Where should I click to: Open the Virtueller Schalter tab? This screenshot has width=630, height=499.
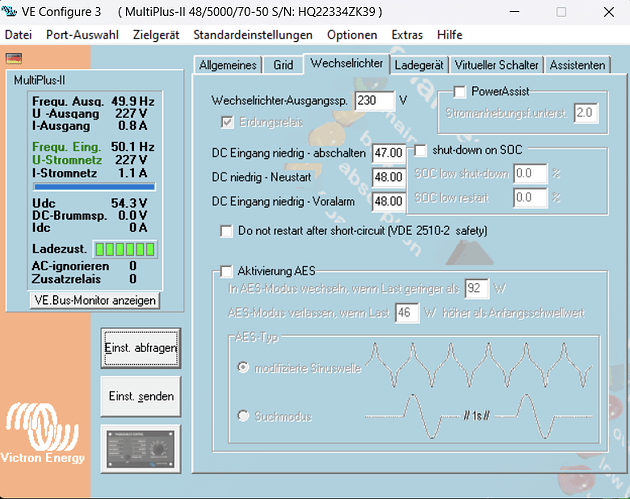497,65
